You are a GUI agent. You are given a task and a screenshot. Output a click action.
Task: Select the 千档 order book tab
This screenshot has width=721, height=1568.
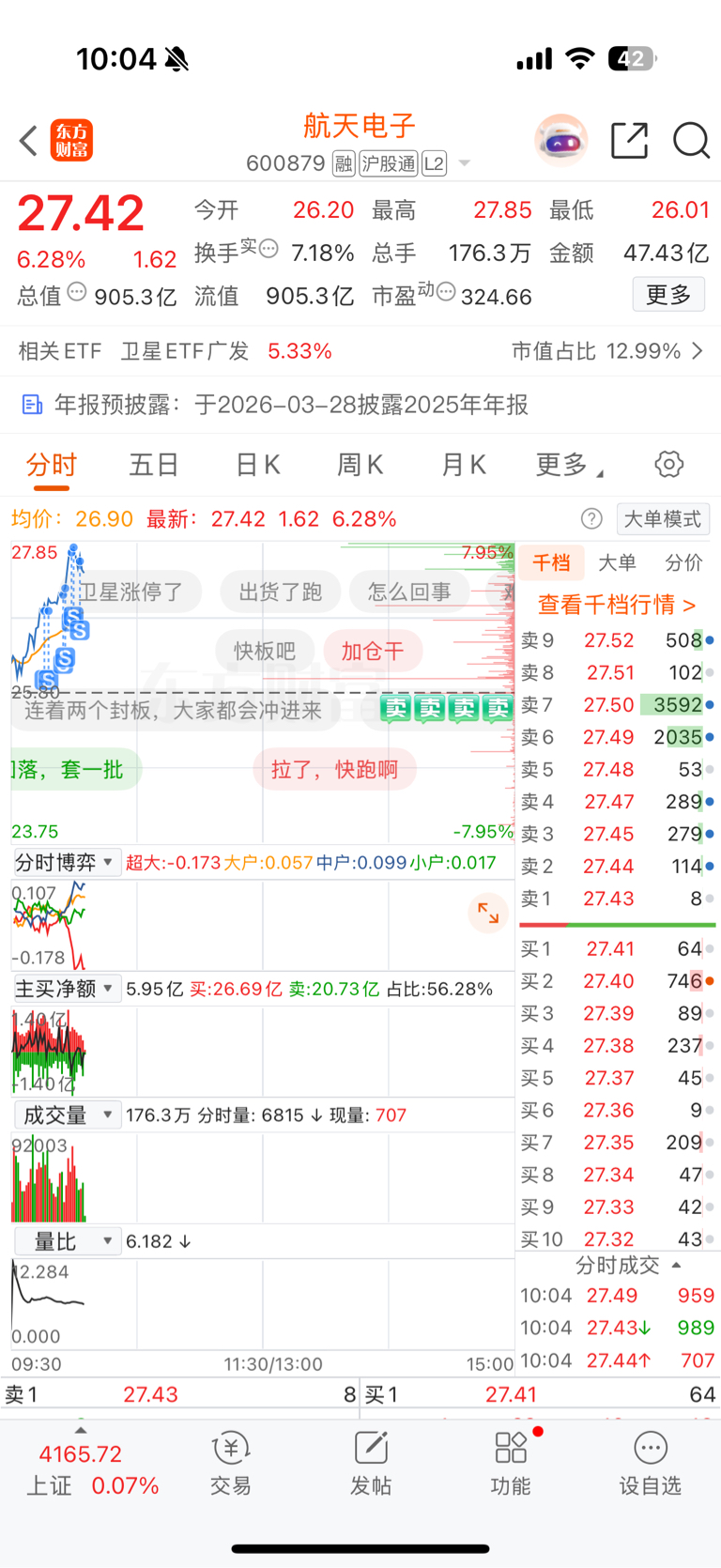pos(551,562)
